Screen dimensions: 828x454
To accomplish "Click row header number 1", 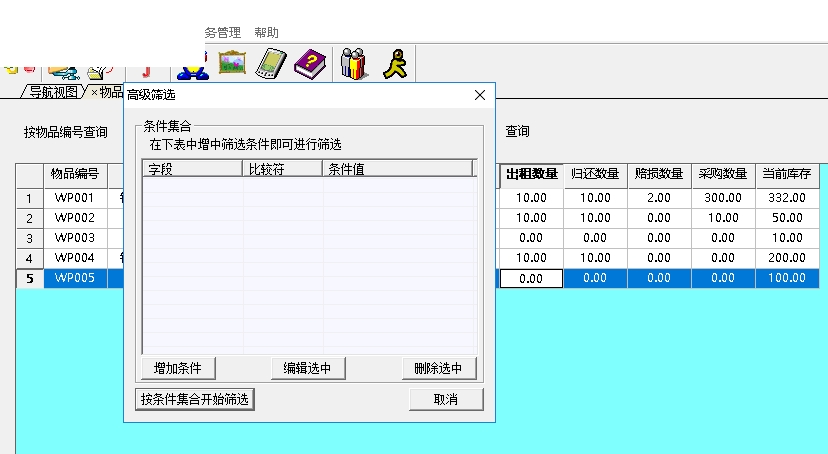I will 30,198.
